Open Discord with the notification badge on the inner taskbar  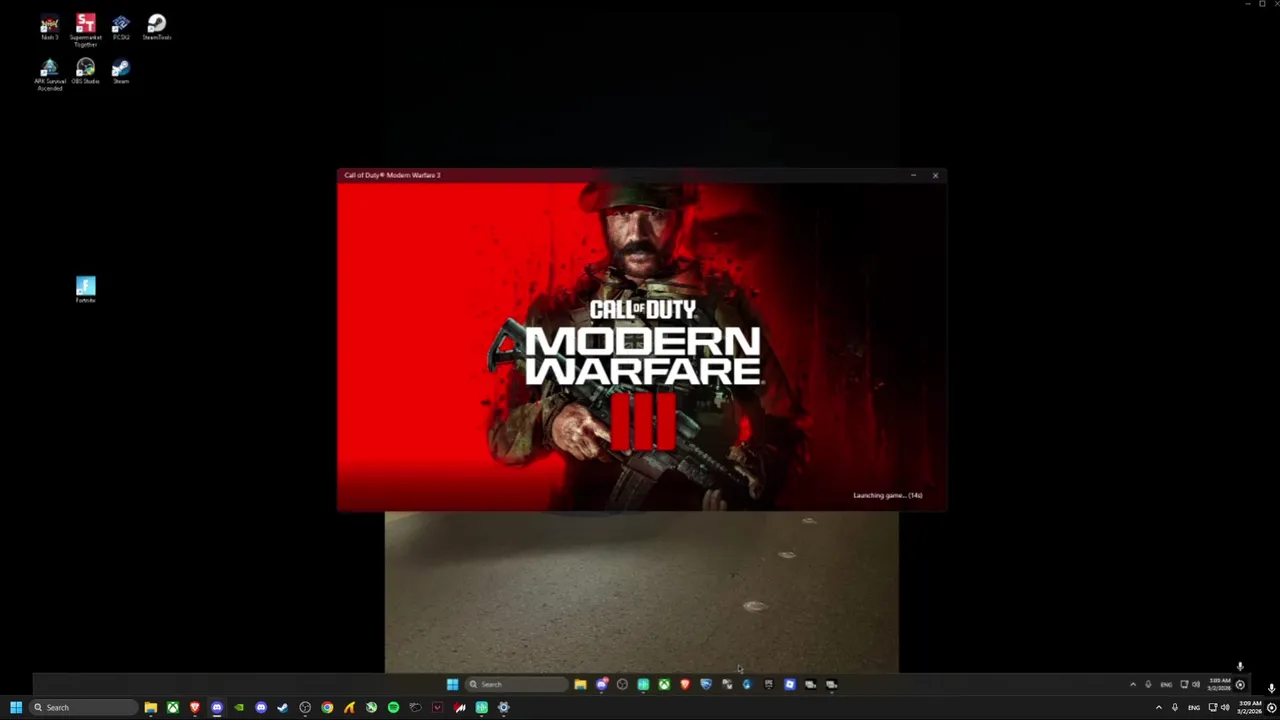pos(601,684)
